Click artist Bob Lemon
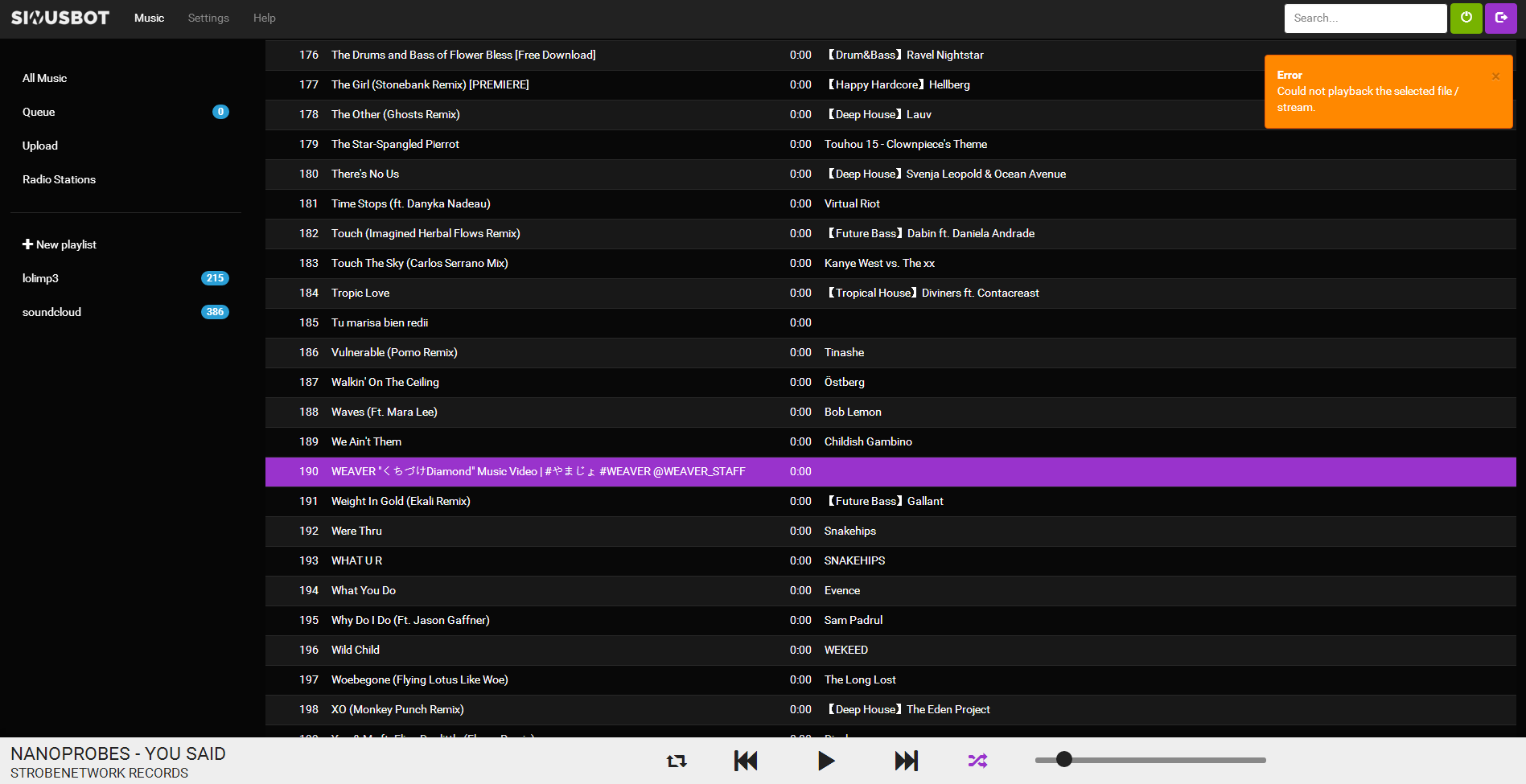Viewport: 1526px width, 784px height. pyautogui.click(x=853, y=412)
